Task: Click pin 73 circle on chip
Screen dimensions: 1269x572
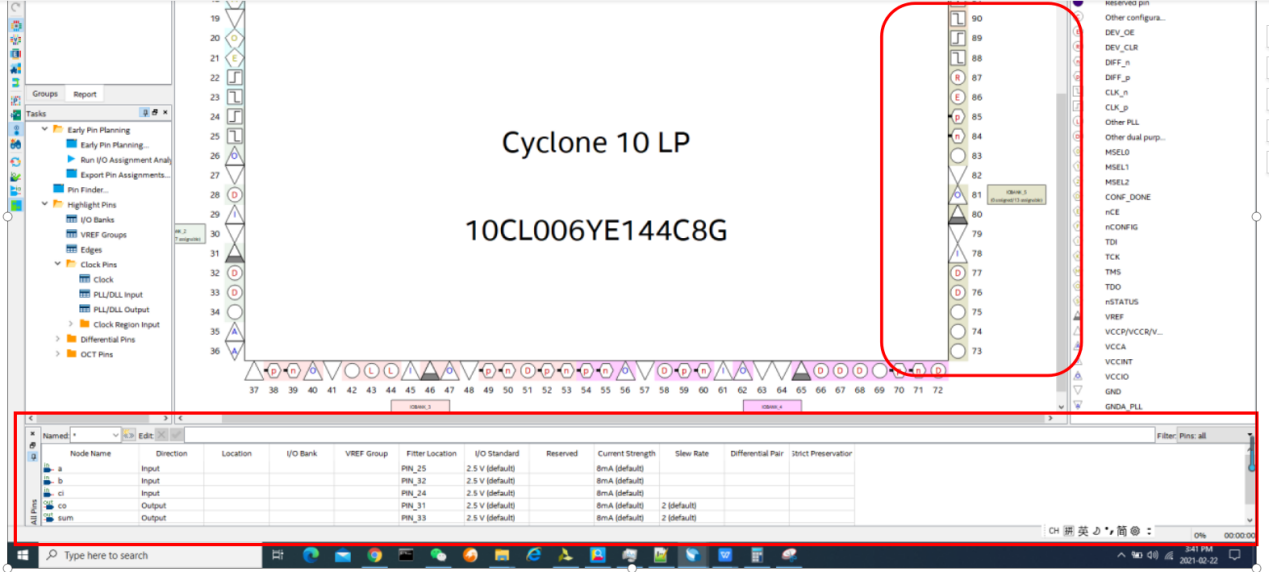Action: click(x=957, y=351)
